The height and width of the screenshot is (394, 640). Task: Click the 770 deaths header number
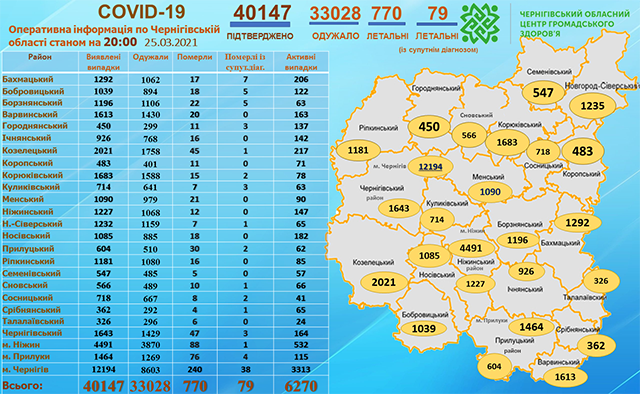click(x=386, y=13)
